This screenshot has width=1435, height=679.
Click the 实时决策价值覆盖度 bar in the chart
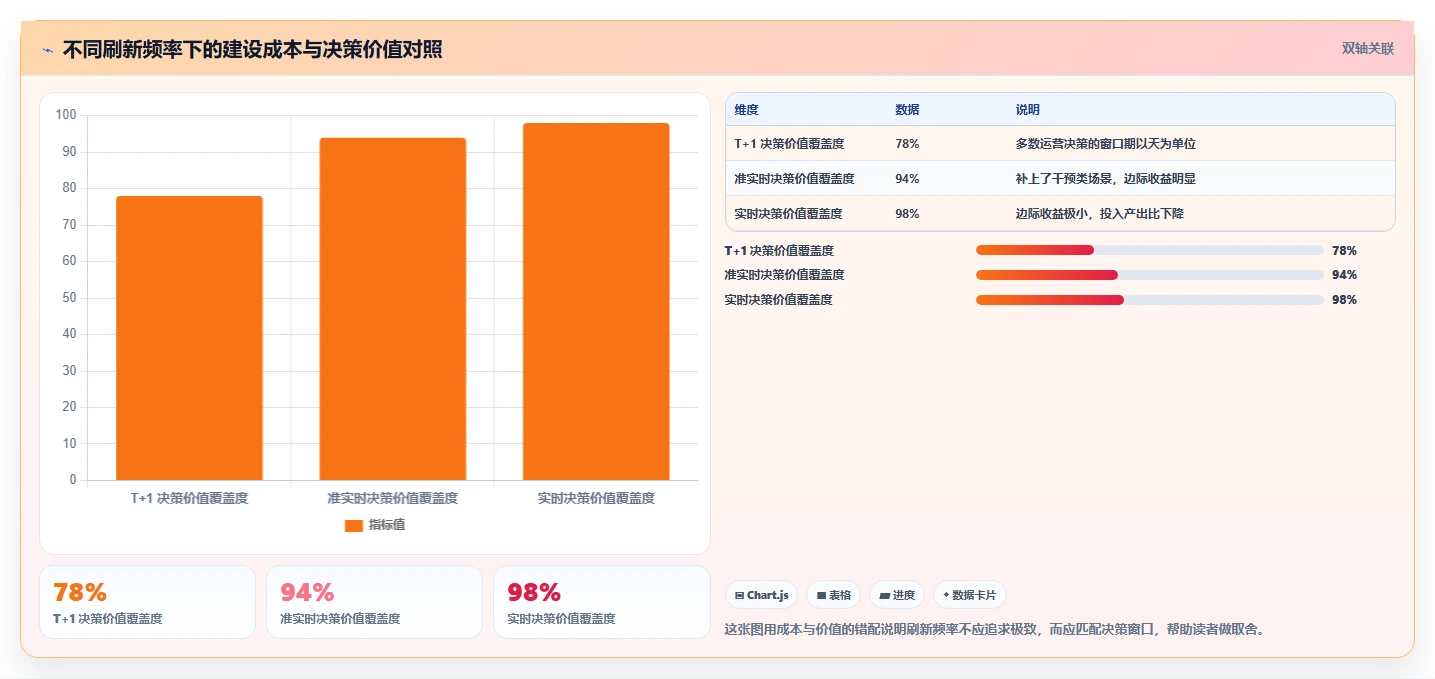(595, 302)
